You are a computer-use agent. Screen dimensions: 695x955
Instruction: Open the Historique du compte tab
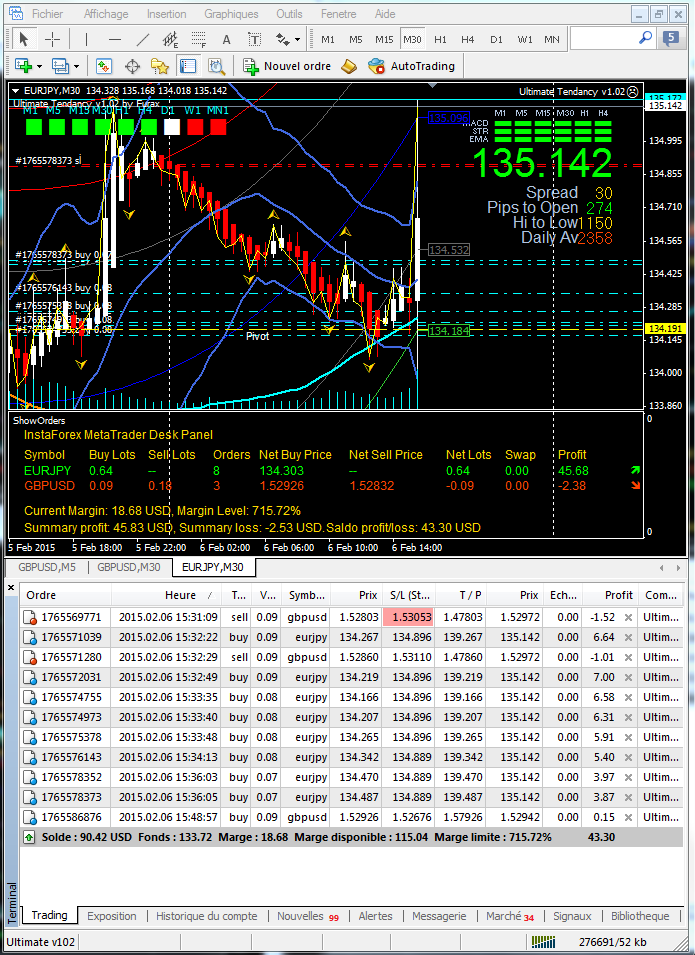pyautogui.click(x=206, y=916)
